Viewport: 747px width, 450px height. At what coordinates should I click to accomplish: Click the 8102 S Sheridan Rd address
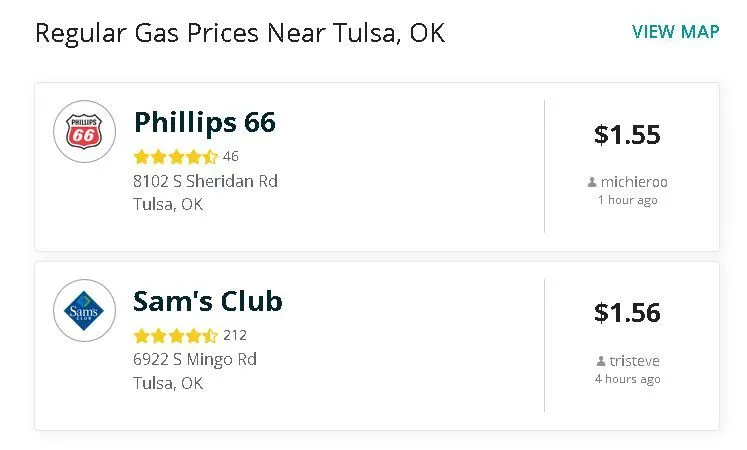205,182
